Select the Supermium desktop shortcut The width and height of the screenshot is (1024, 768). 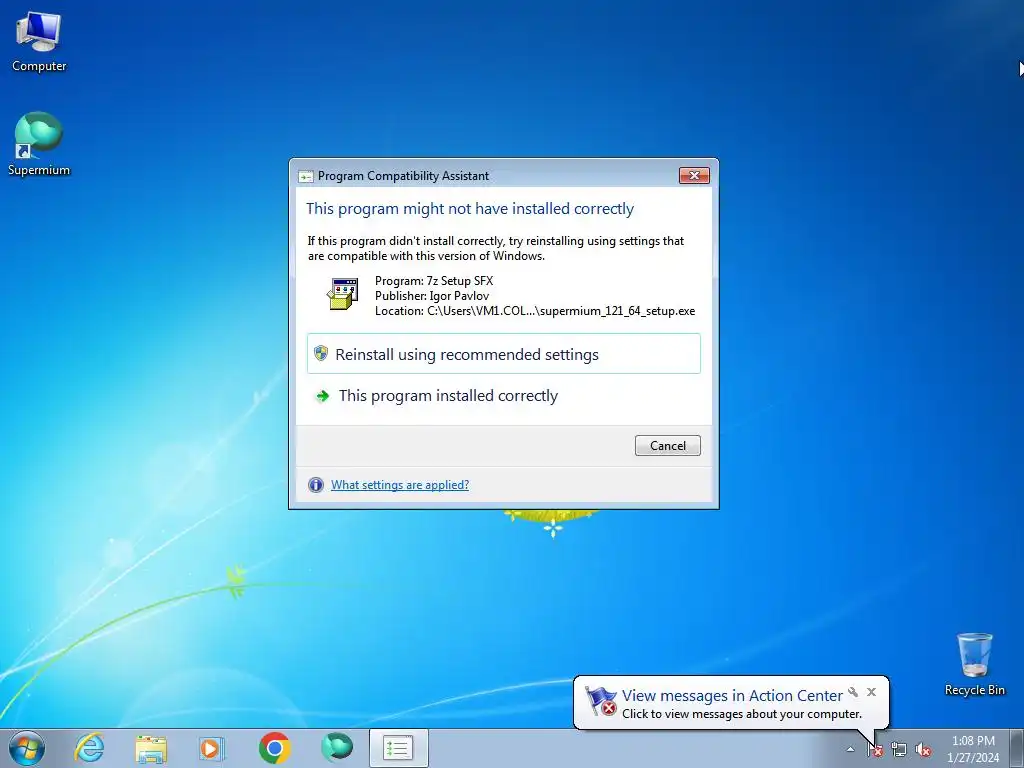coord(39,144)
